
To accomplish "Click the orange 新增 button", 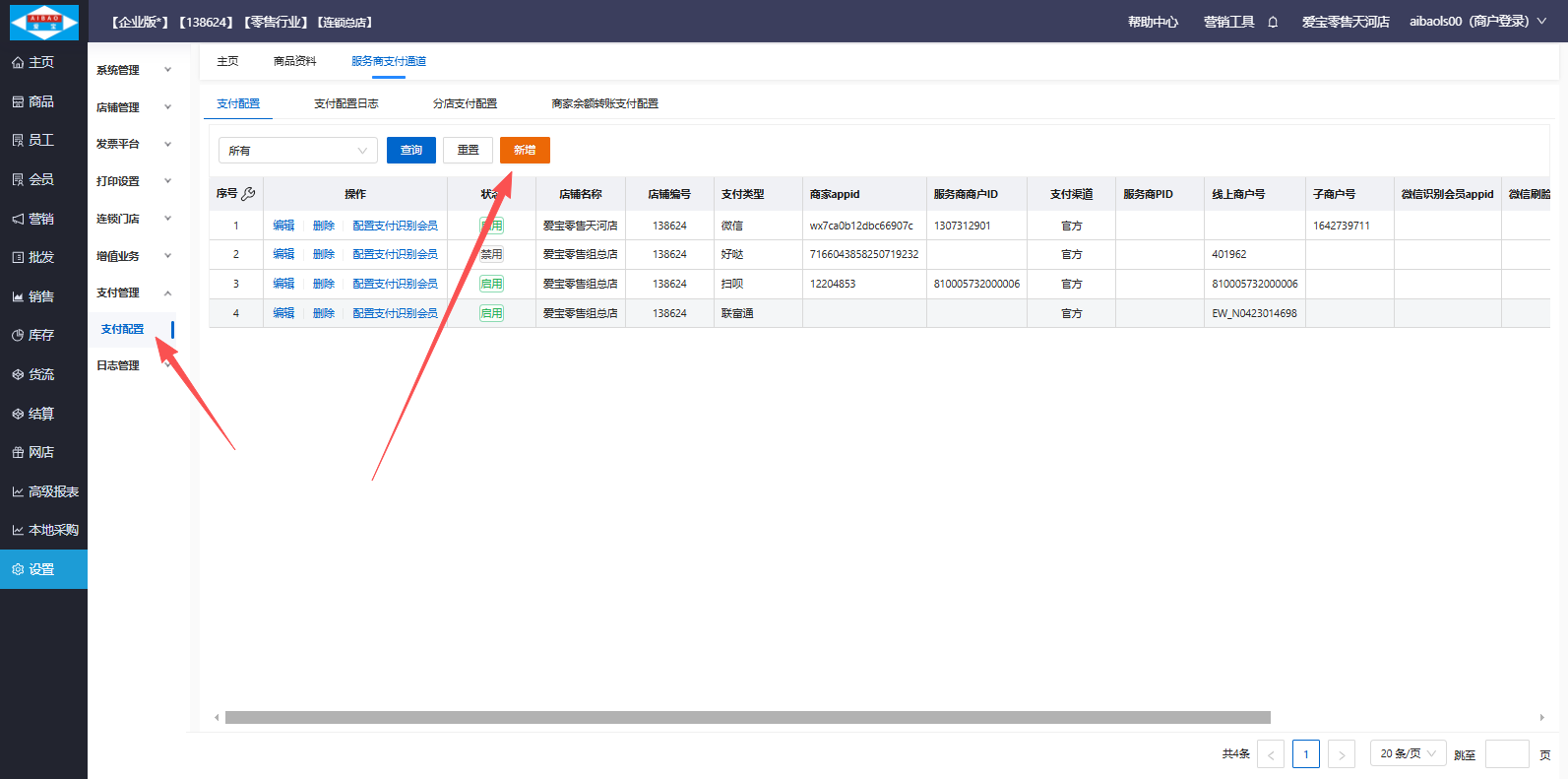I will pos(525,150).
